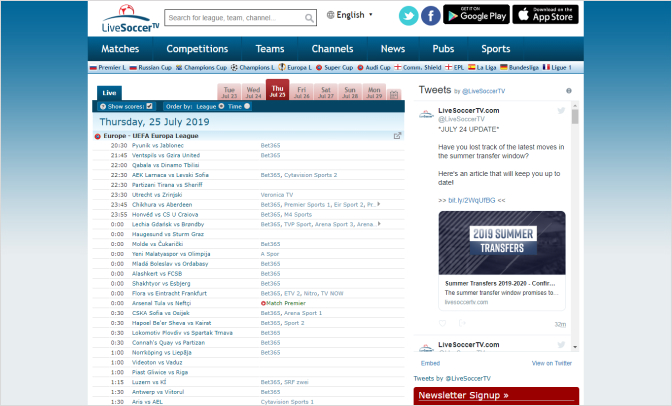This screenshot has height=406, width=672.
Task: Open the bit.ly/2WqUfBG link
Action: click(471, 200)
